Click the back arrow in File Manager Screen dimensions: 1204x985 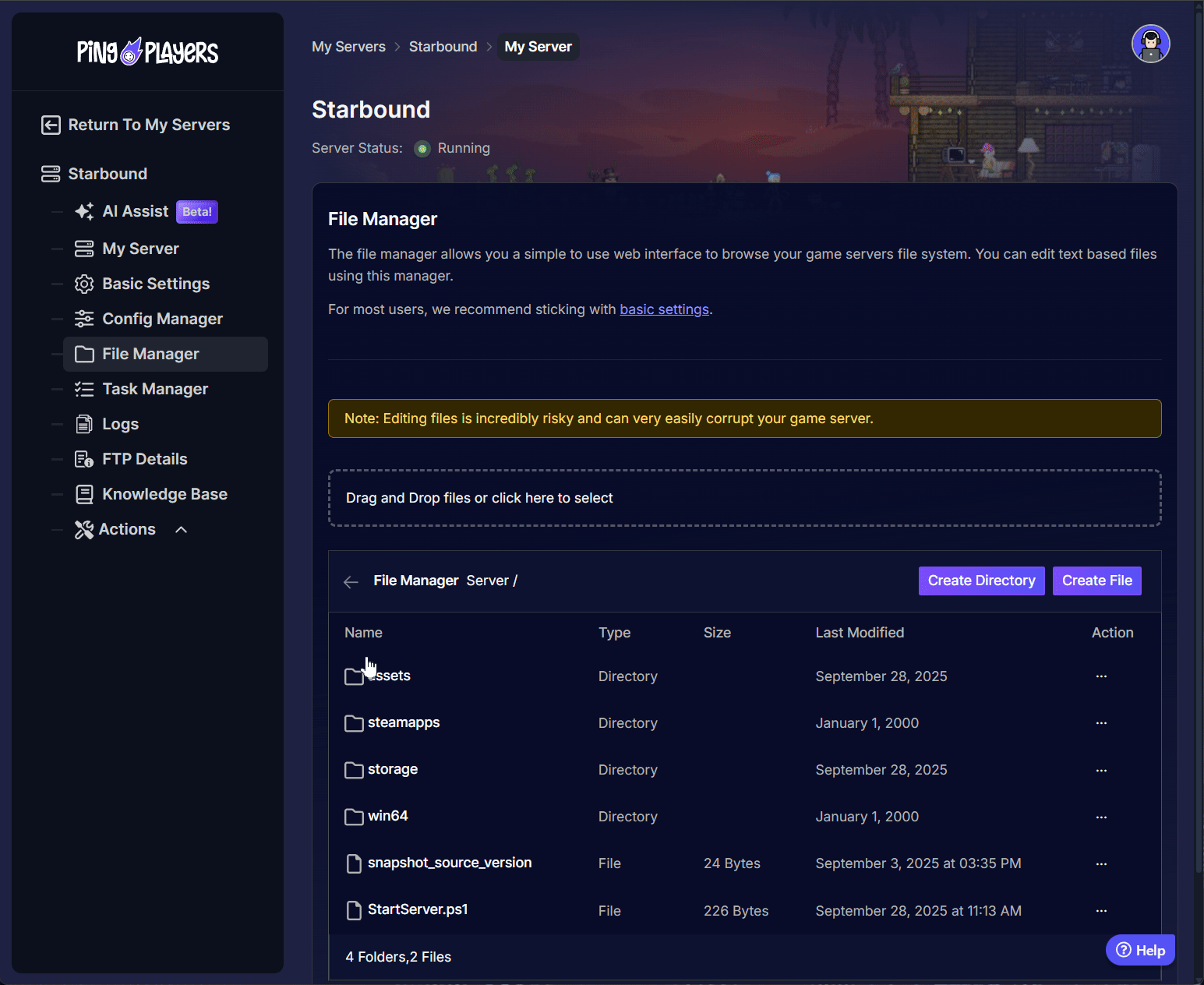click(x=351, y=582)
